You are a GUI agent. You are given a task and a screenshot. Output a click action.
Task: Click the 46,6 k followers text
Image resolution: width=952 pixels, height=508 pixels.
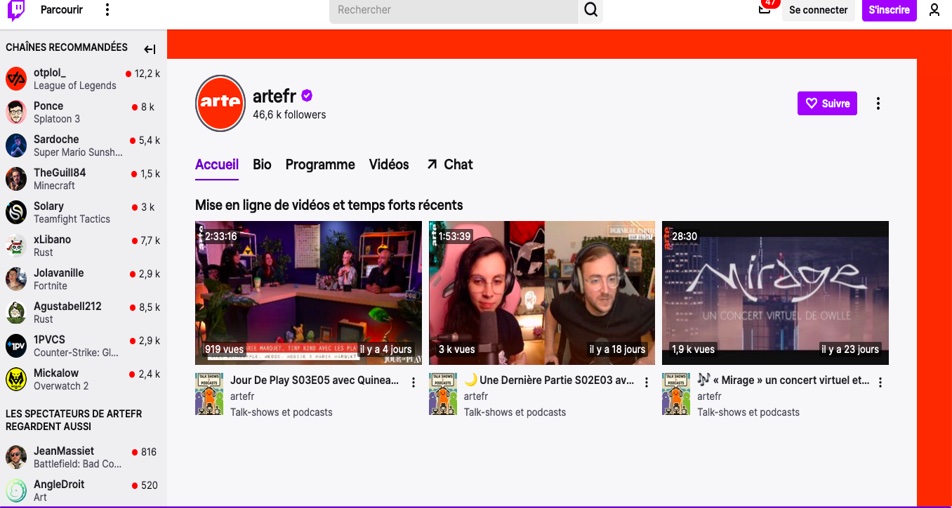coord(289,115)
